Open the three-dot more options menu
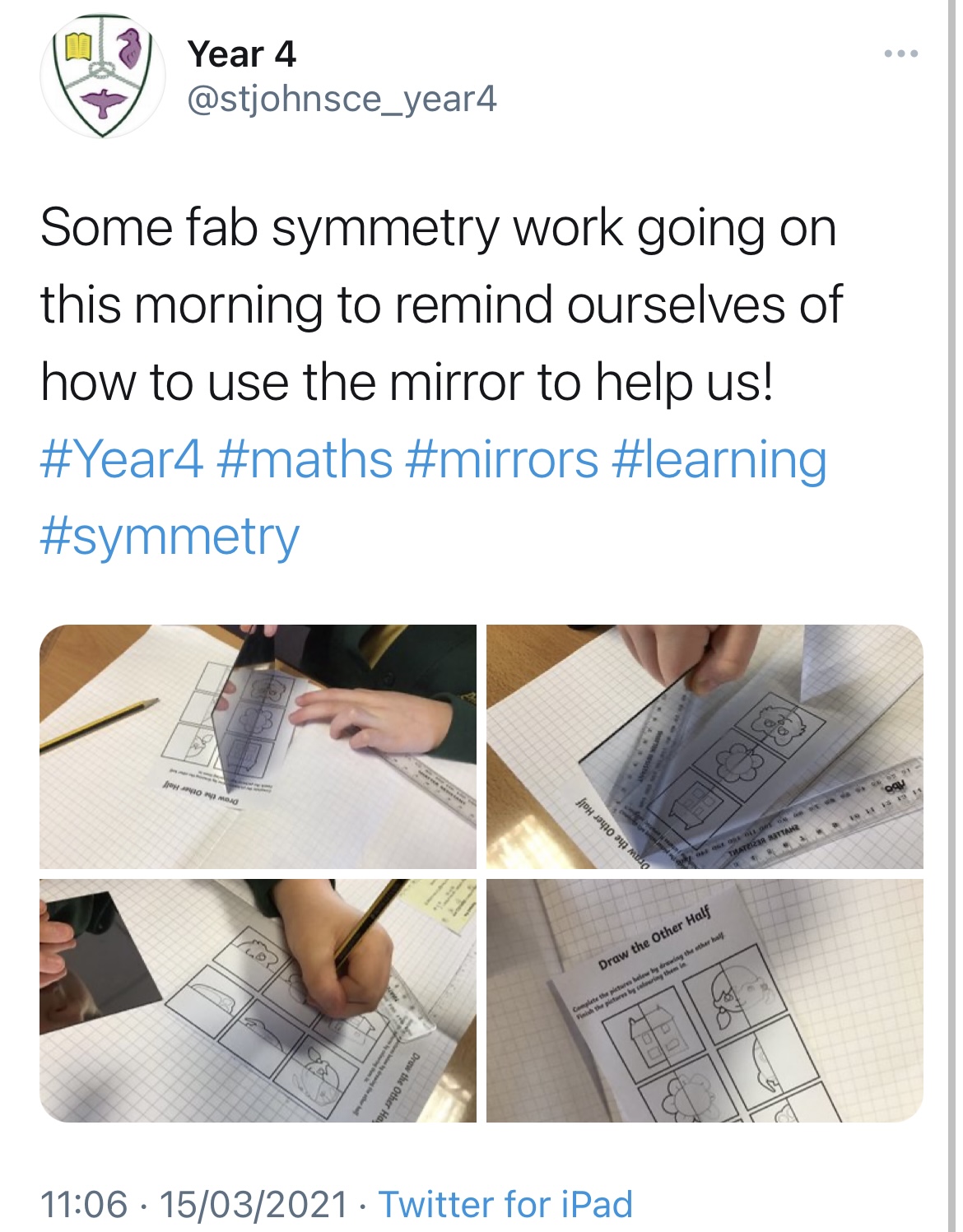The width and height of the screenshot is (963, 1232). tap(901, 54)
